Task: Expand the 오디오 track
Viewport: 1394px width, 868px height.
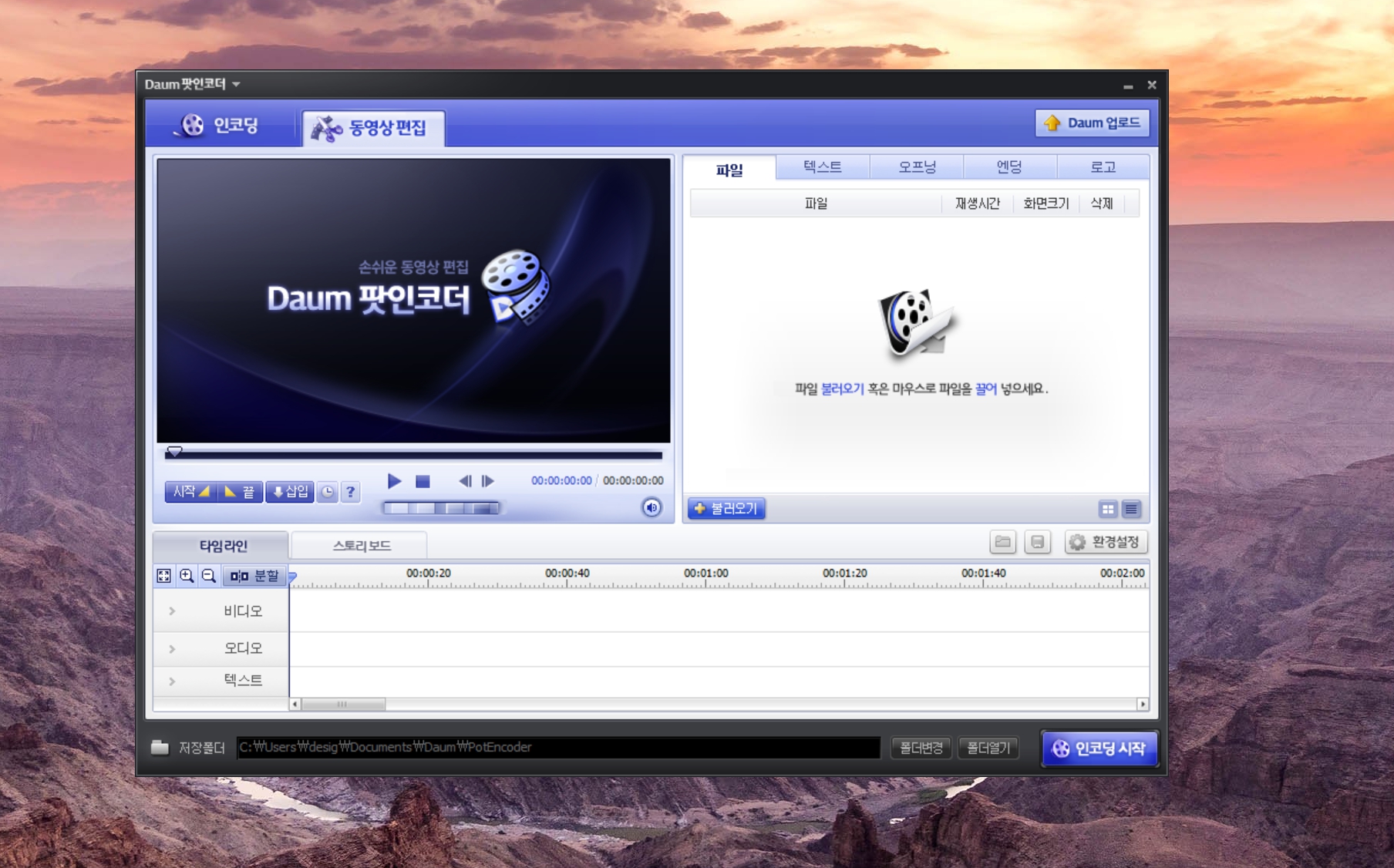Action: [x=172, y=649]
